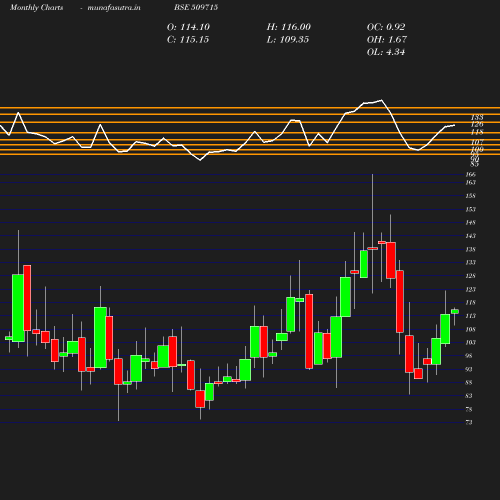Click the low value "L: 109.35"
Image resolution: width=500 pixels, height=500 pixels.
pyautogui.click(x=288, y=40)
